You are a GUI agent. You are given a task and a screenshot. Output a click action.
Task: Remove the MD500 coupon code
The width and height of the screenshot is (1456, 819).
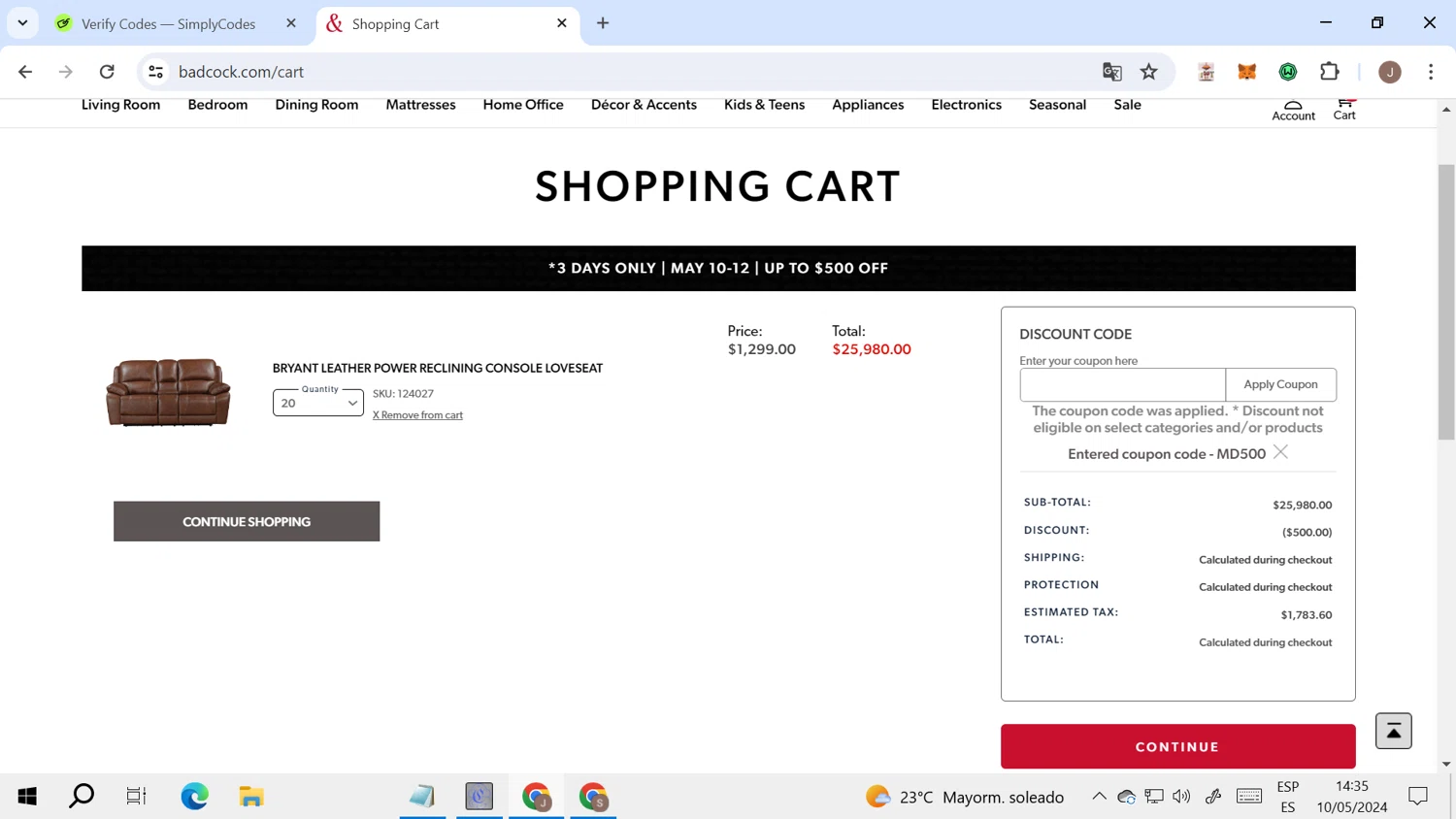(x=1280, y=452)
